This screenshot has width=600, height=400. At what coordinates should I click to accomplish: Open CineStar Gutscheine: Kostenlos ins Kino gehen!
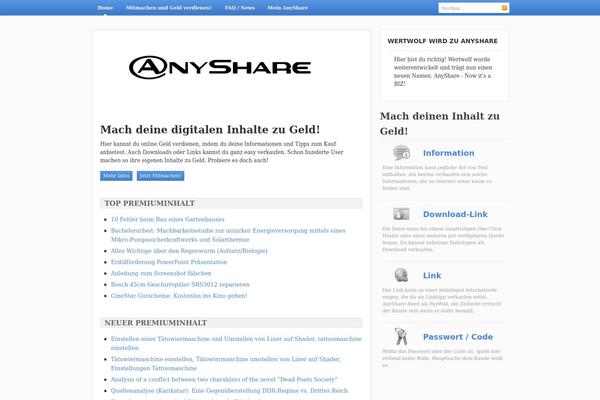pyautogui.click(x=179, y=296)
